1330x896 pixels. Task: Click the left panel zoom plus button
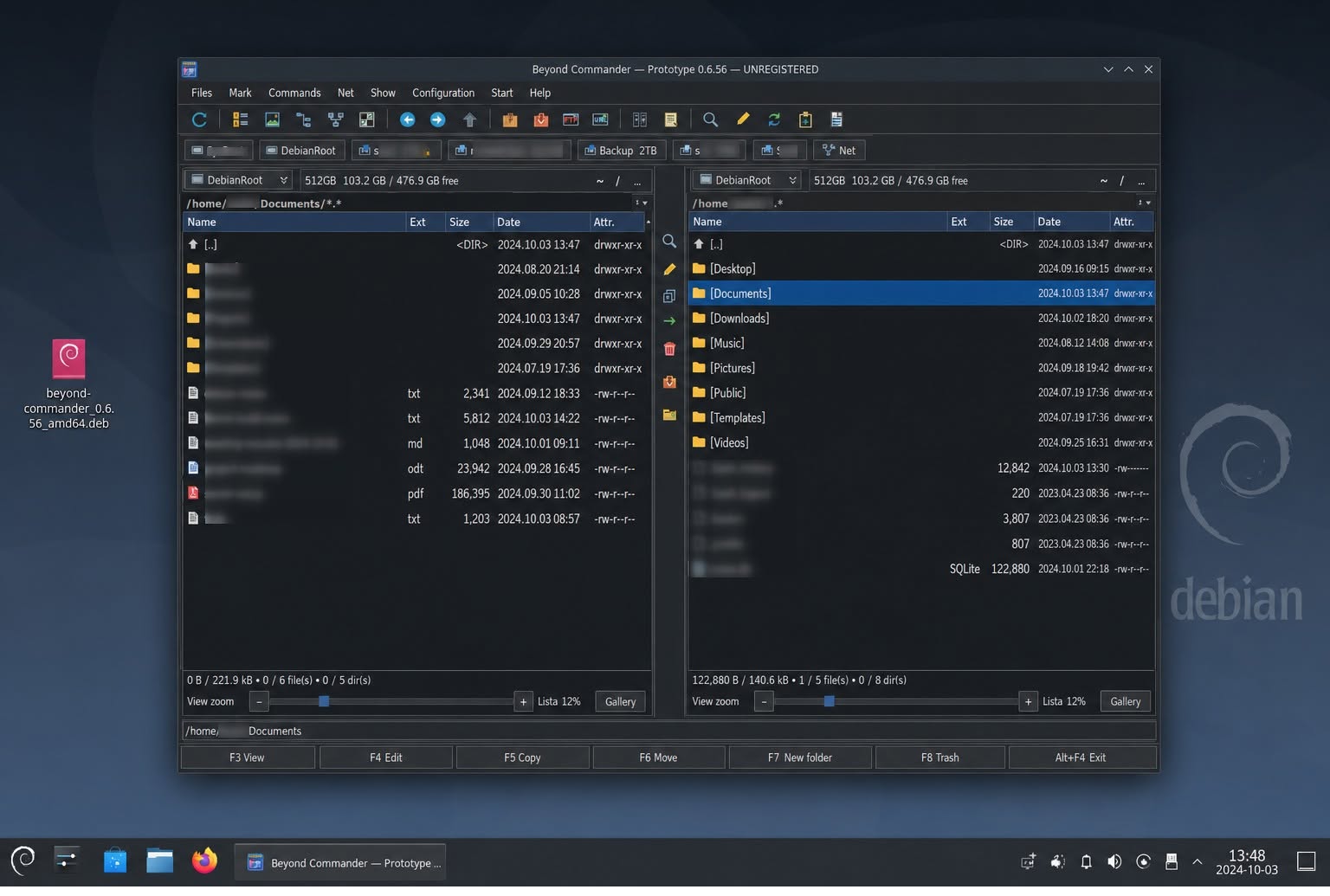pos(523,702)
